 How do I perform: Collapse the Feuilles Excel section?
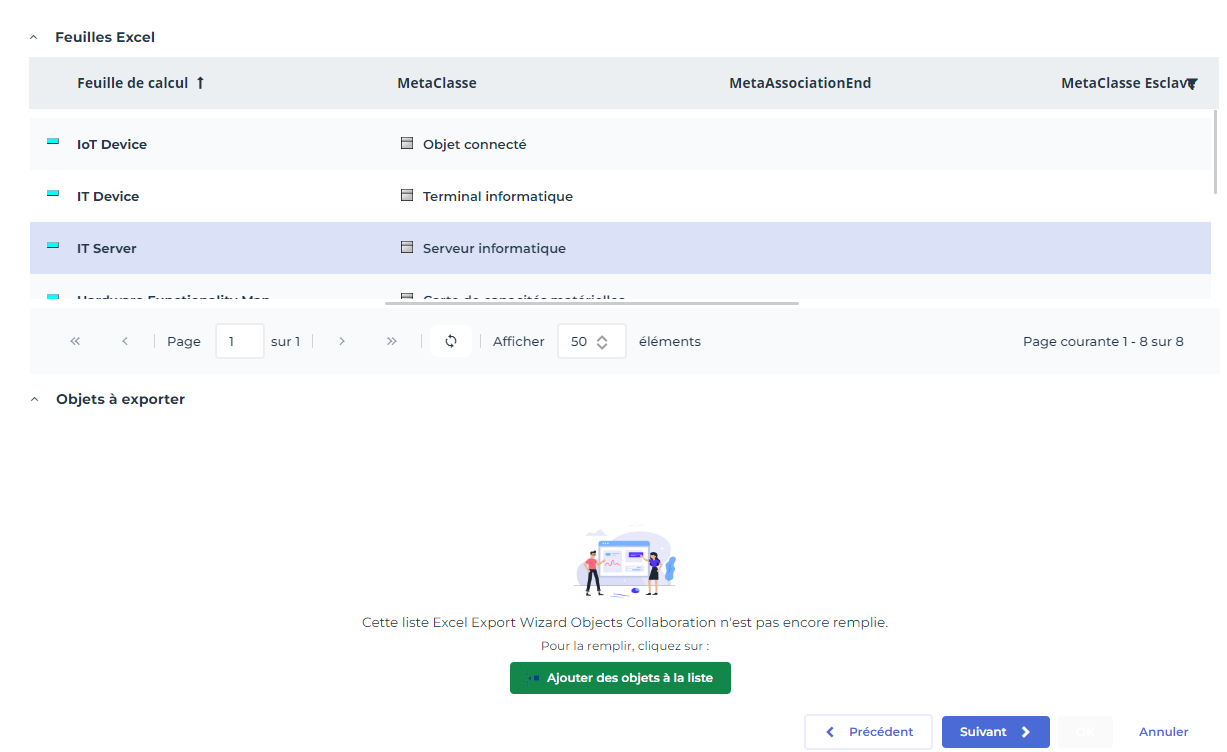point(34,37)
